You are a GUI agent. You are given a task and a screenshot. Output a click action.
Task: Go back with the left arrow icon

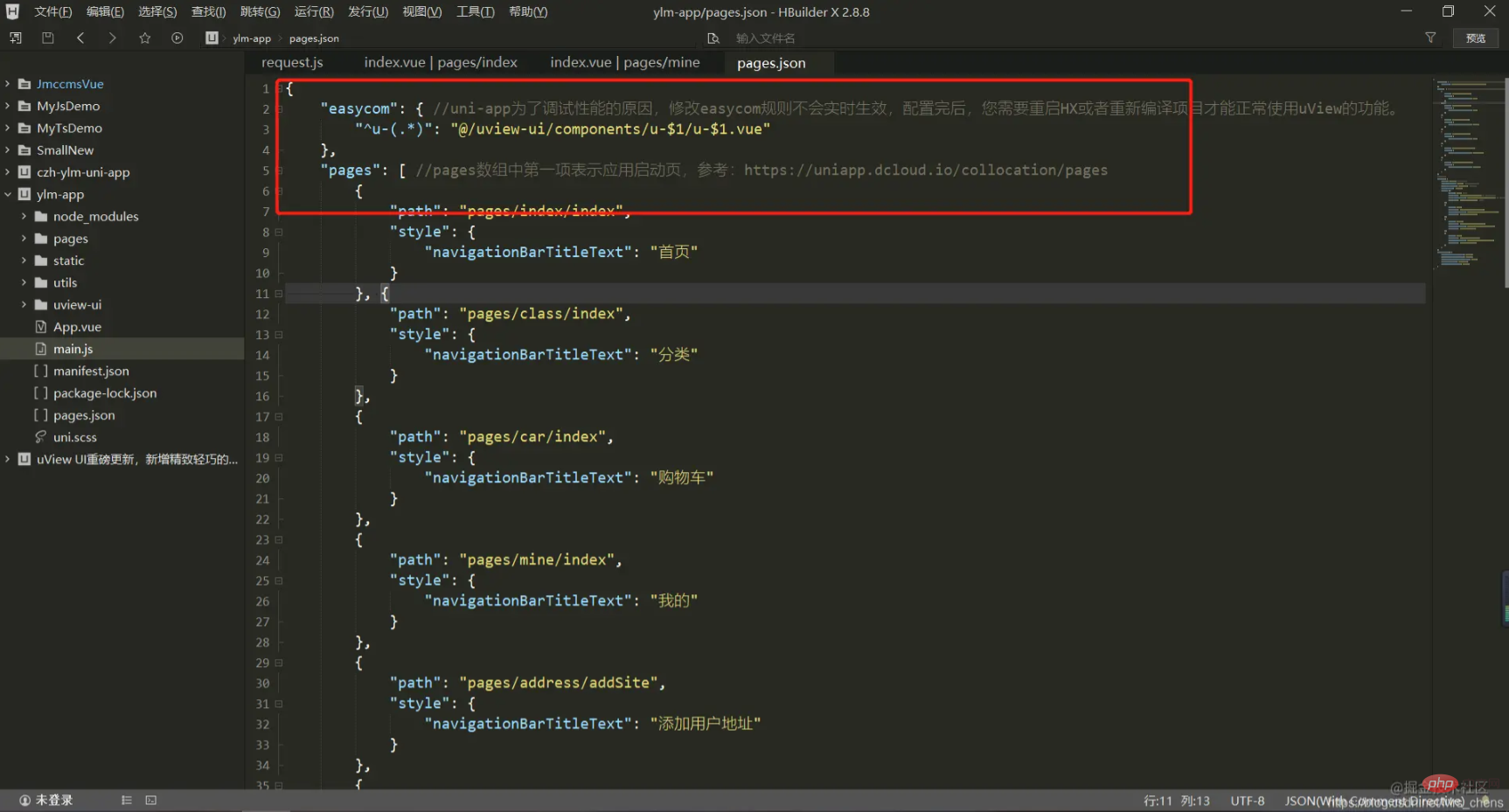80,38
